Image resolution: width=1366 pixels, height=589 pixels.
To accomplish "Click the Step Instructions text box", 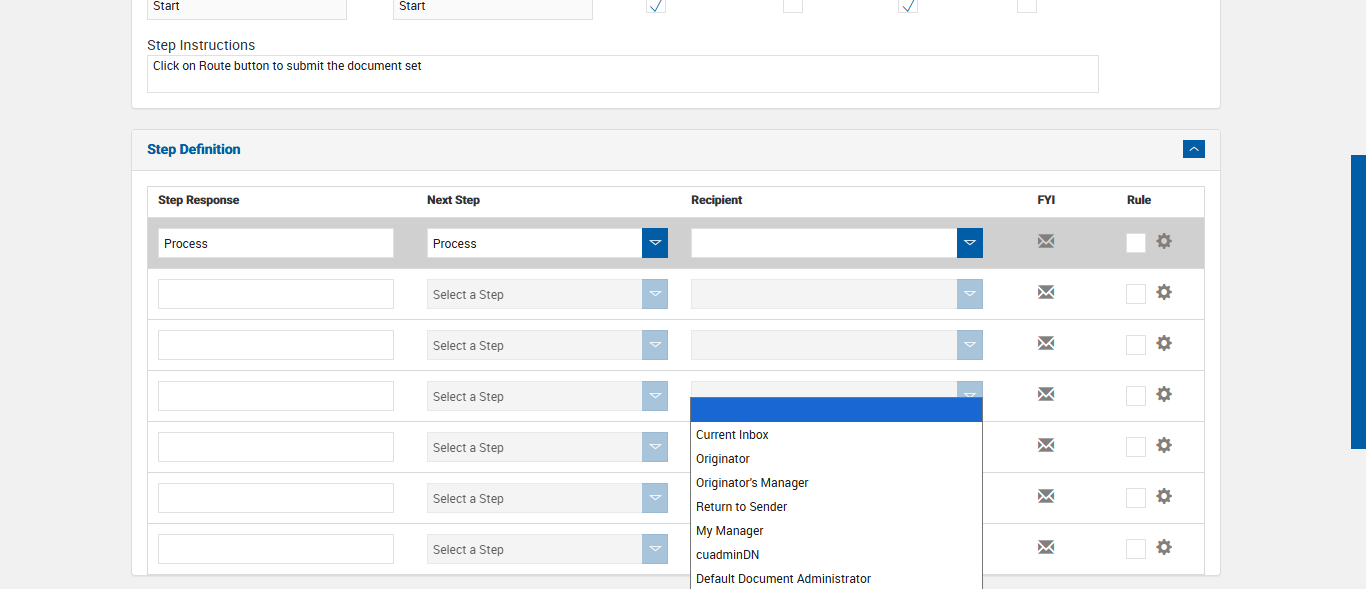I will point(622,74).
